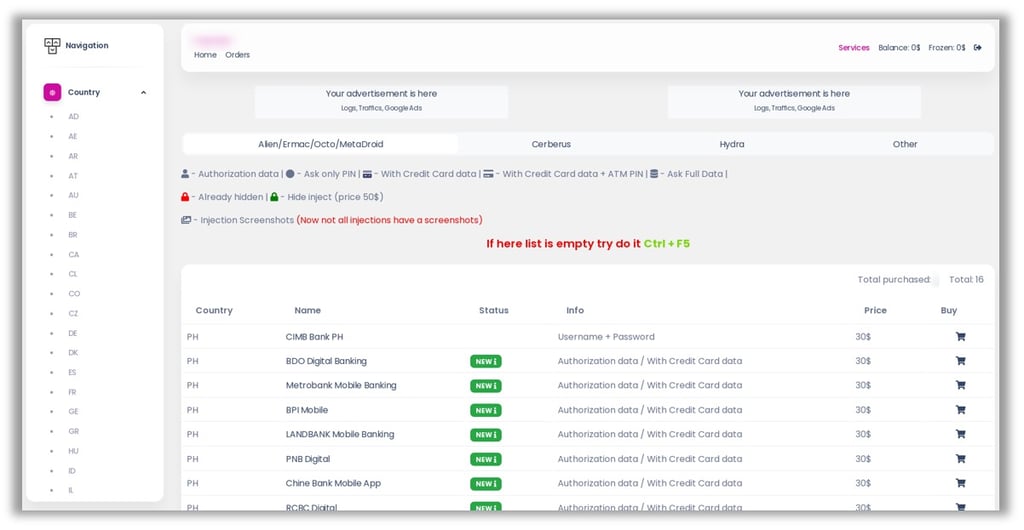Click the Frozen: 0$ text
Viewport: 1024px width, 530px height.
[947, 48]
